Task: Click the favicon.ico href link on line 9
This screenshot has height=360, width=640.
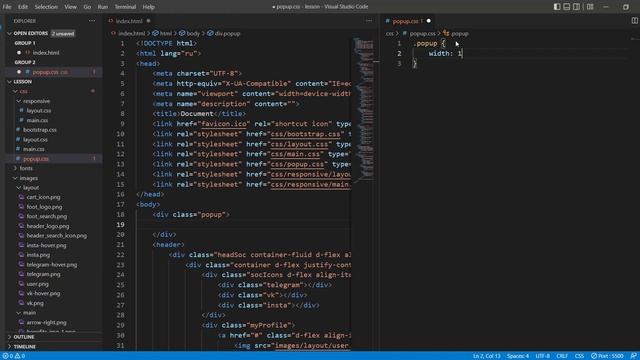Action: [224, 124]
